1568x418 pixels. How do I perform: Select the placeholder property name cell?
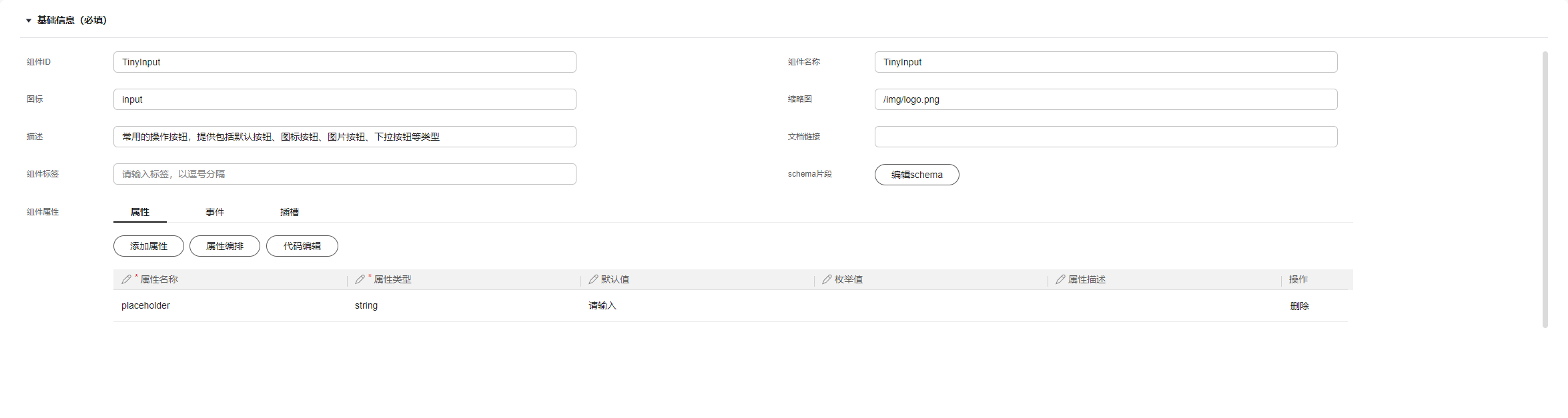point(145,305)
